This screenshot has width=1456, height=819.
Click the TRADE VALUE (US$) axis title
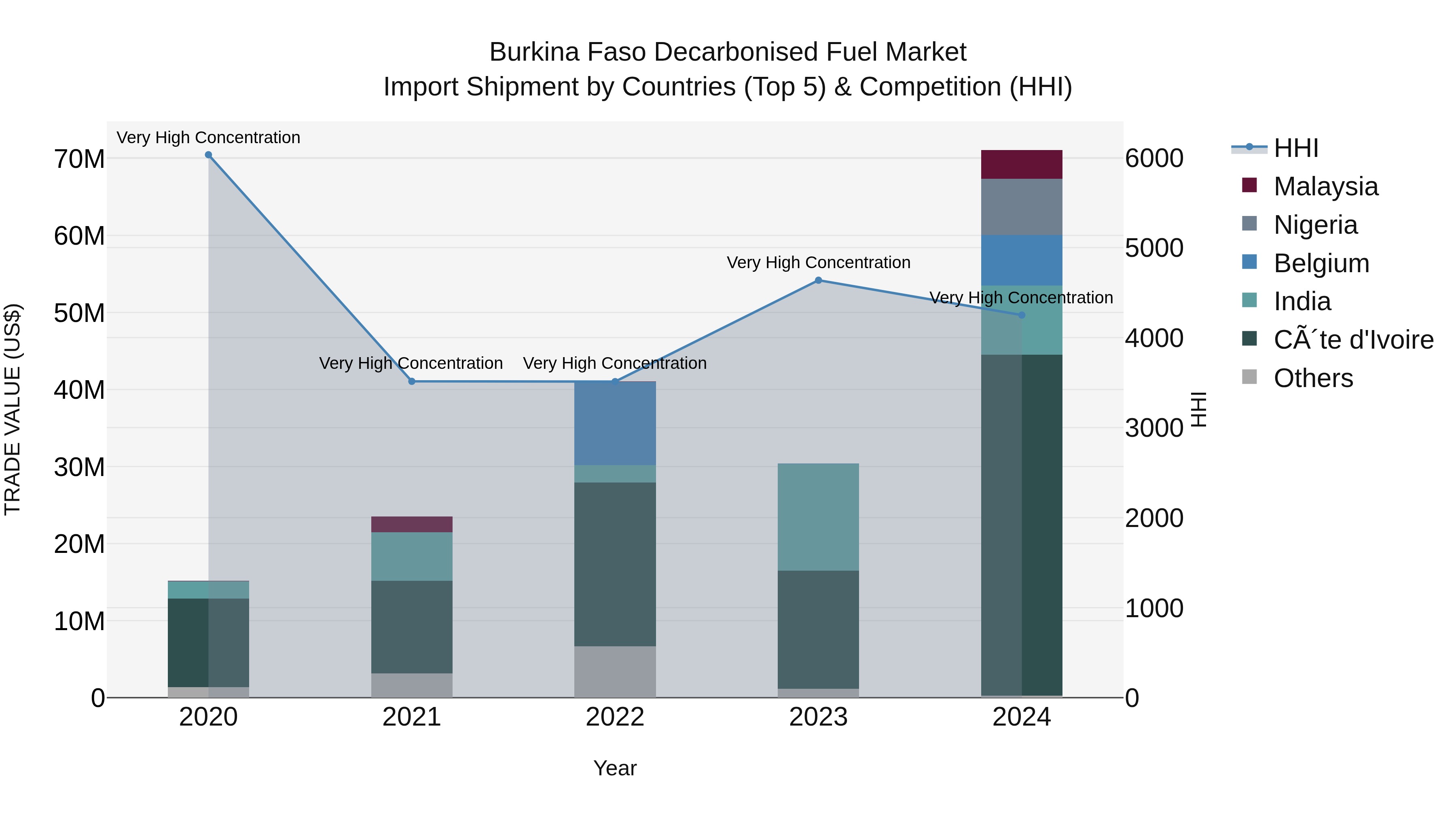point(13,409)
